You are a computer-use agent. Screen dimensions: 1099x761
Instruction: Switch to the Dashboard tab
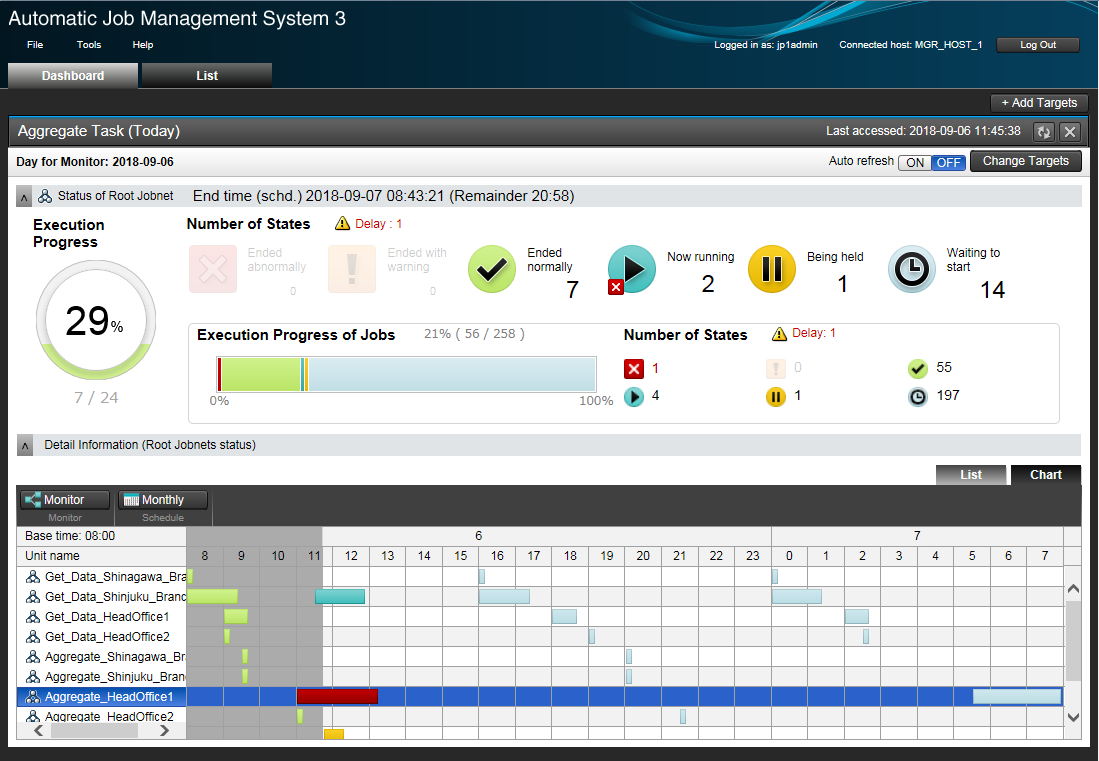tap(73, 76)
